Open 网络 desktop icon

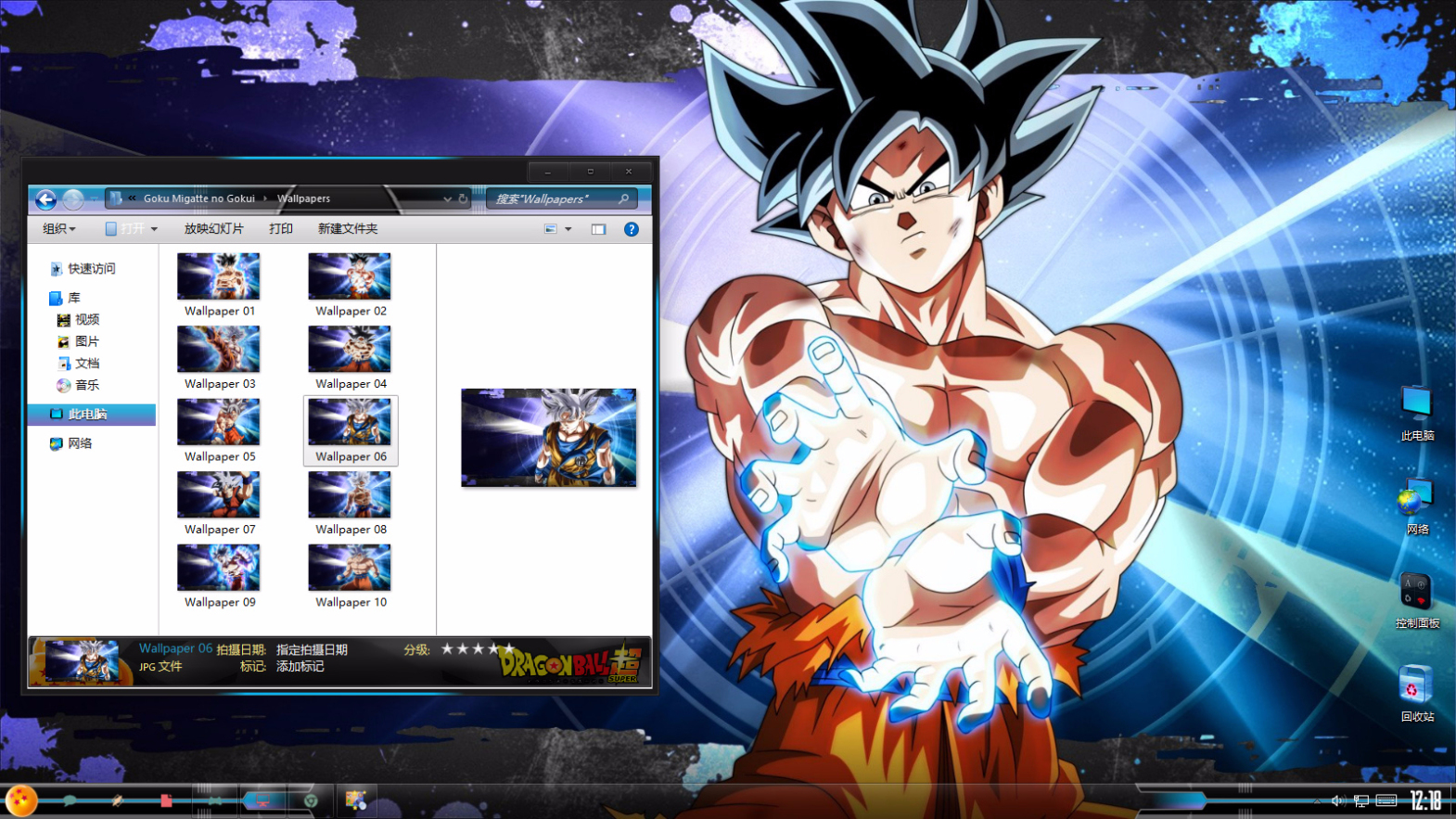(1417, 507)
